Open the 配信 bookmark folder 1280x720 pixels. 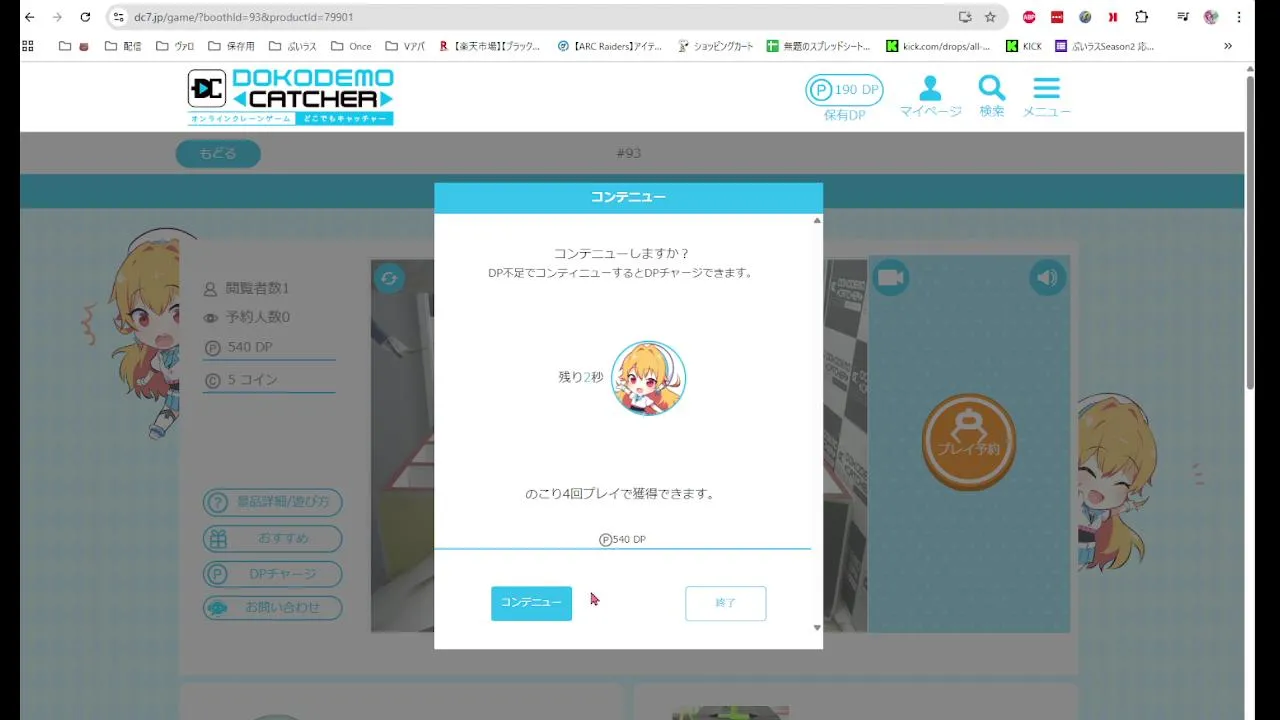pos(123,46)
